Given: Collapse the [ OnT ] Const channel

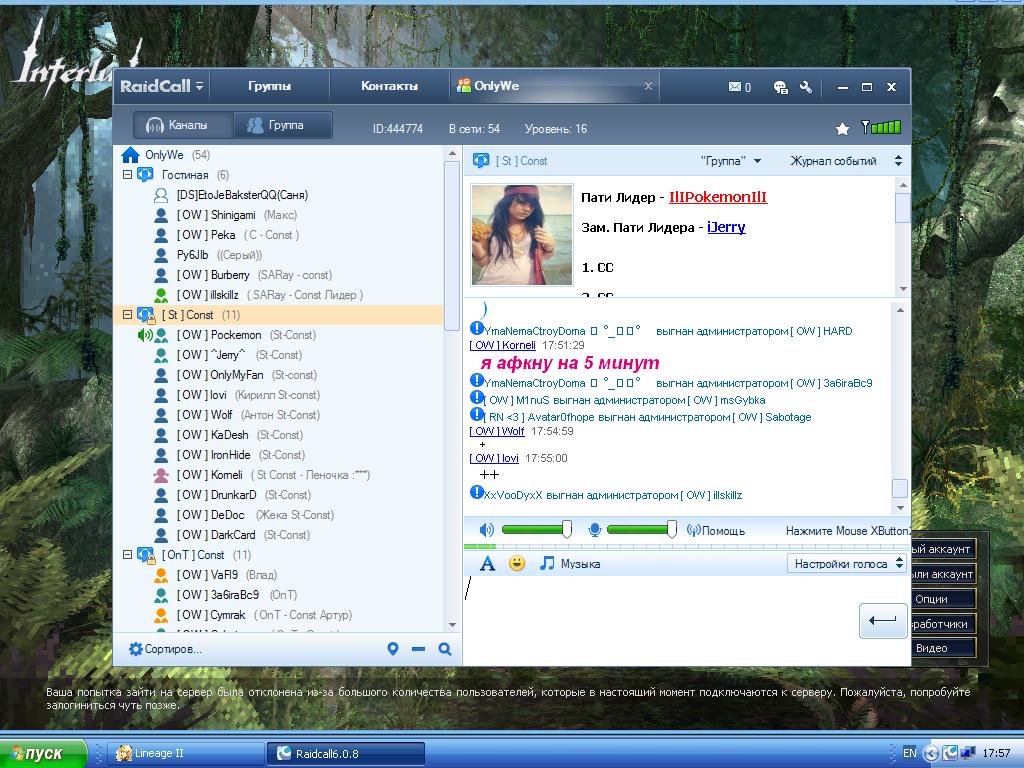Looking at the screenshot, I should tap(127, 554).
